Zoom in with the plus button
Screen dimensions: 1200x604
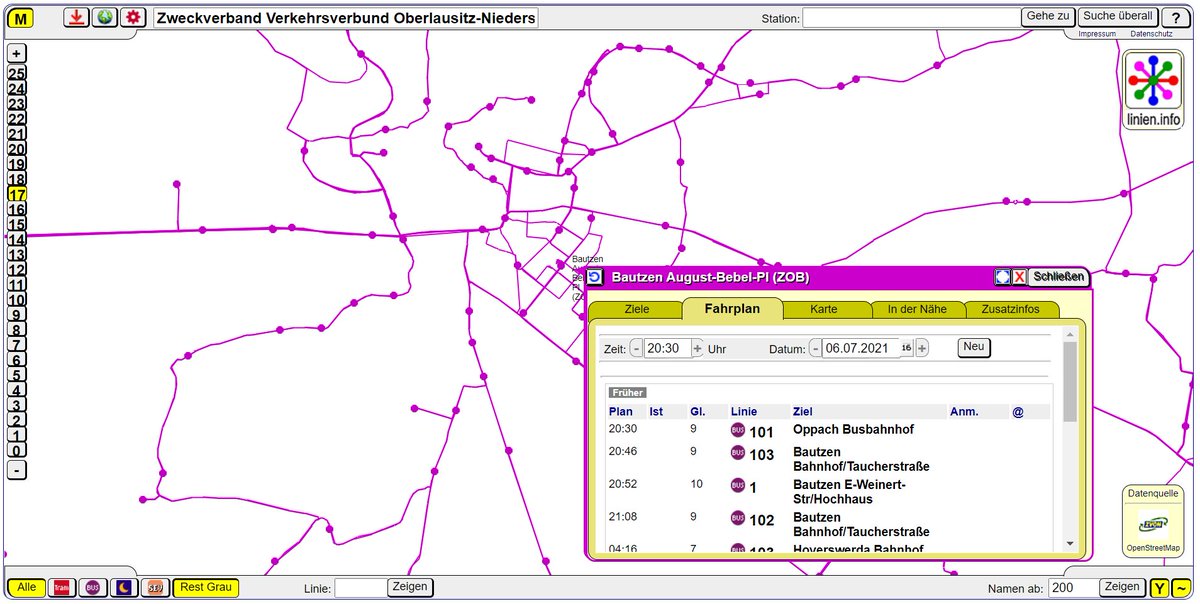(x=18, y=54)
